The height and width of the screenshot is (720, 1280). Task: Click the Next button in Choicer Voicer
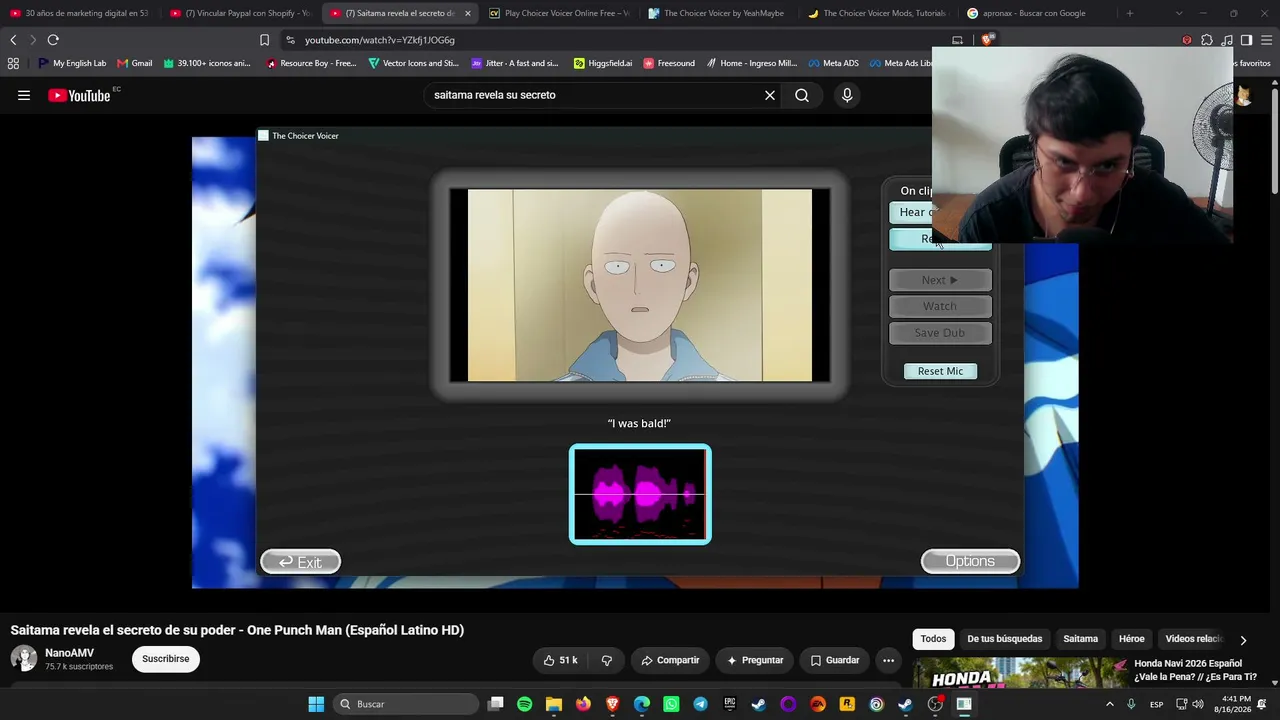(940, 280)
